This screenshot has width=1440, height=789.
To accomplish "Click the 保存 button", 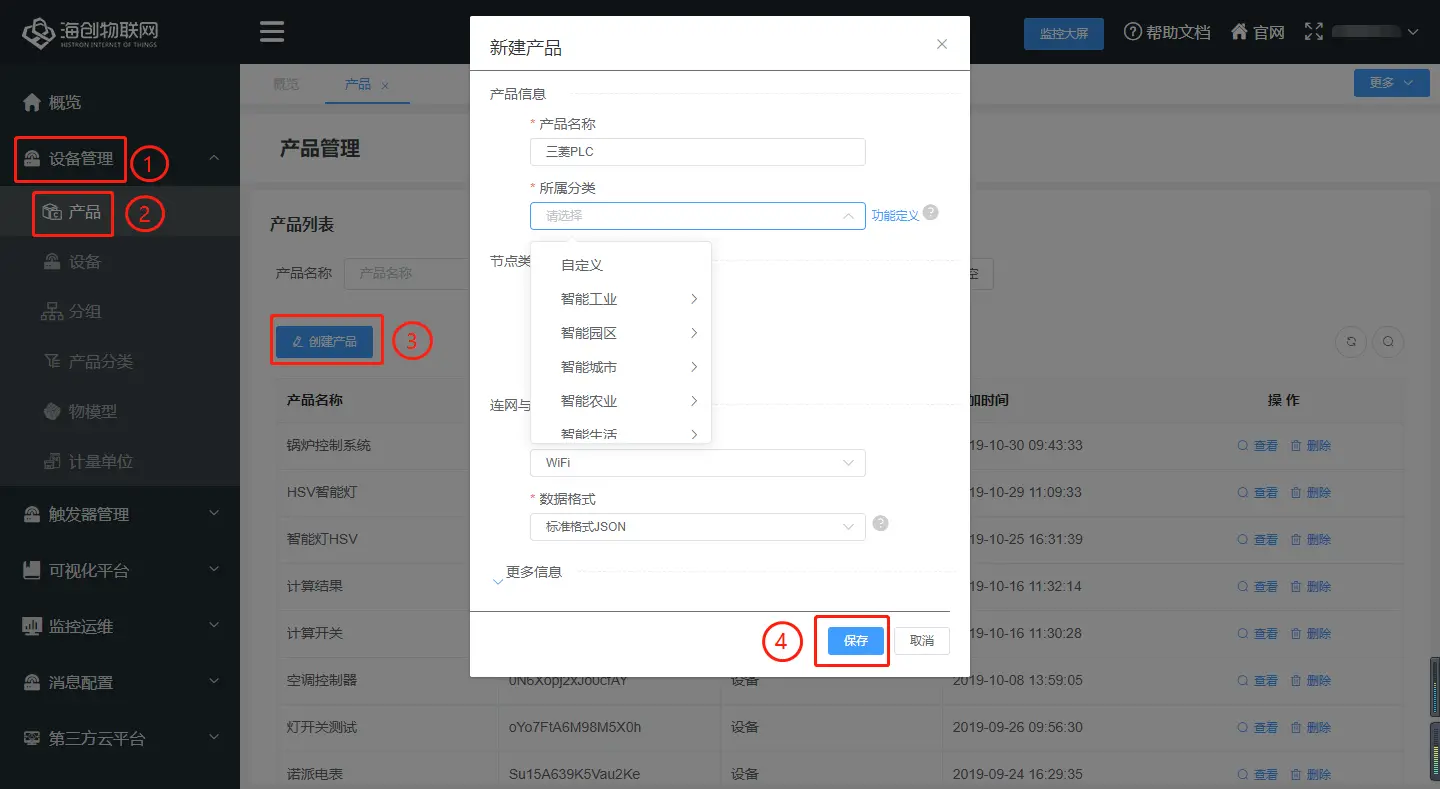I will (x=856, y=641).
